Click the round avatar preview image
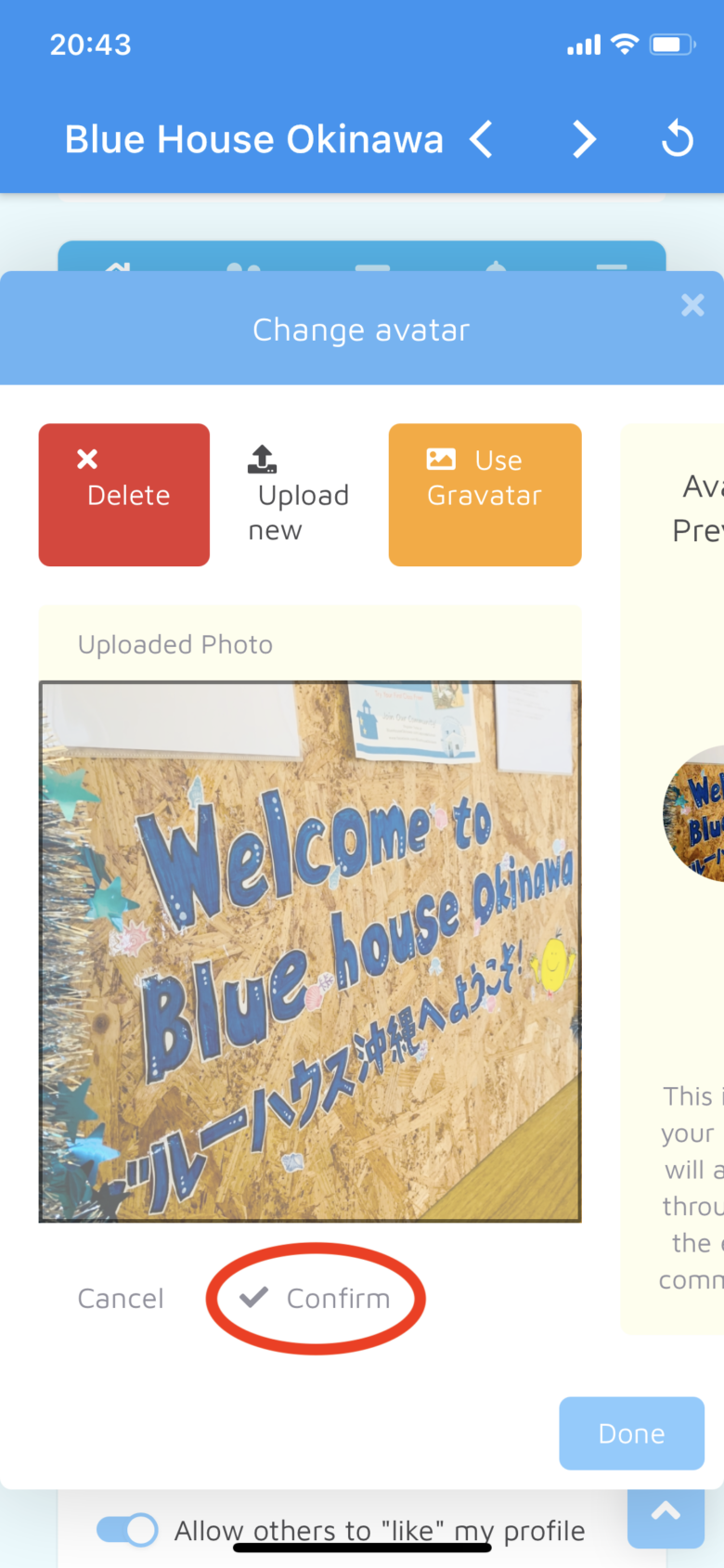 tap(693, 813)
